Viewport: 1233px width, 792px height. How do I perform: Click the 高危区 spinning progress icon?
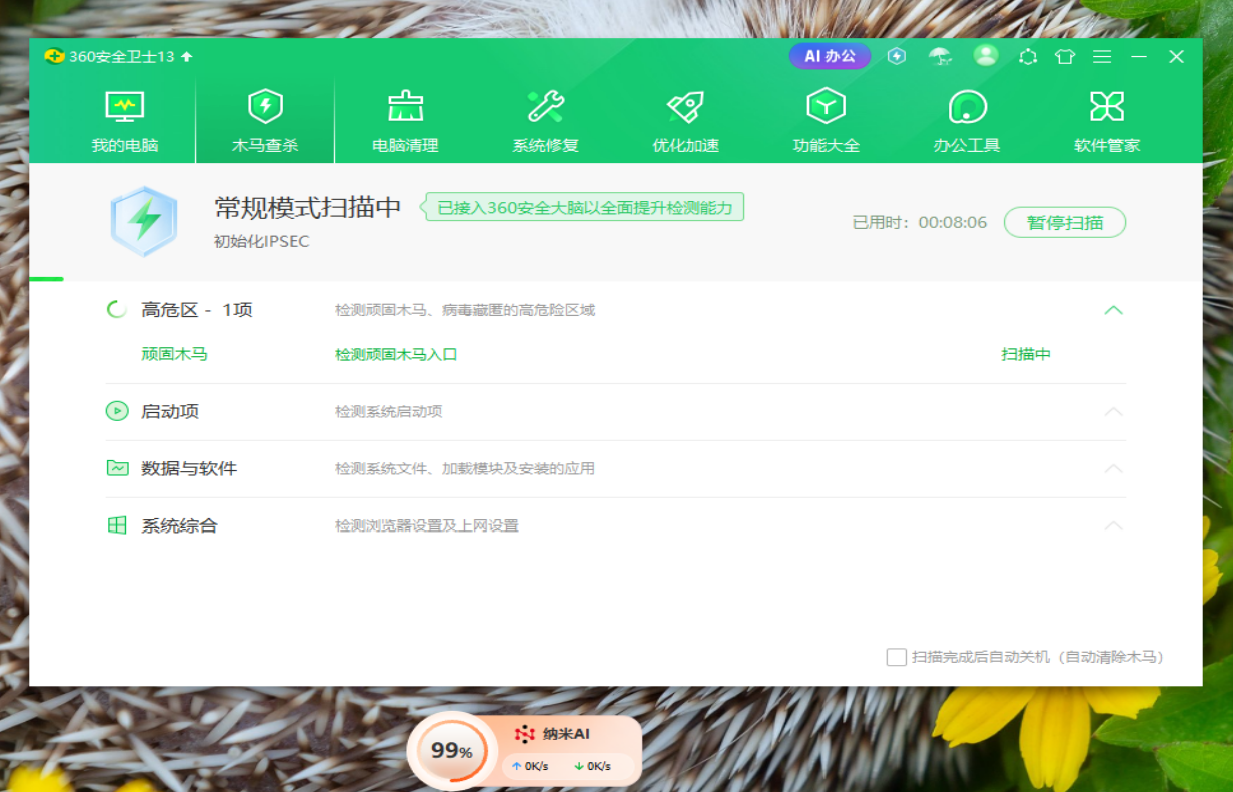coord(117,310)
